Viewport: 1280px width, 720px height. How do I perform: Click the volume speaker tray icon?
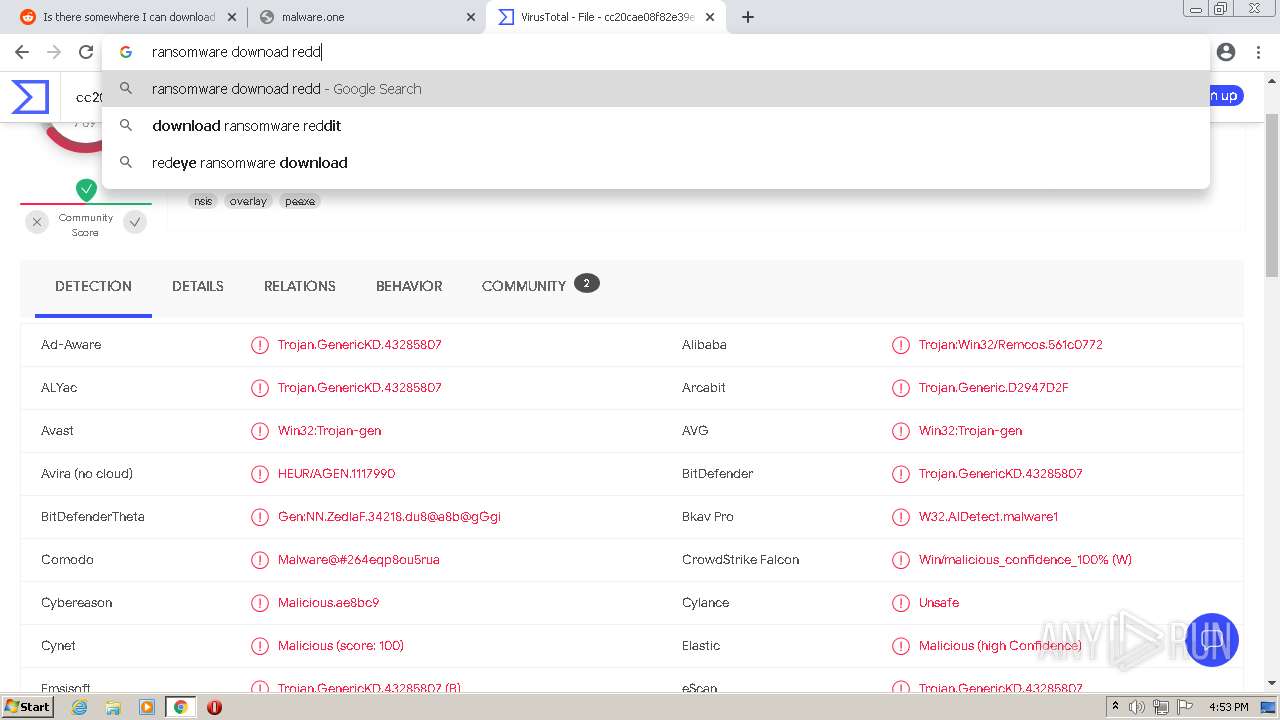[1137, 707]
